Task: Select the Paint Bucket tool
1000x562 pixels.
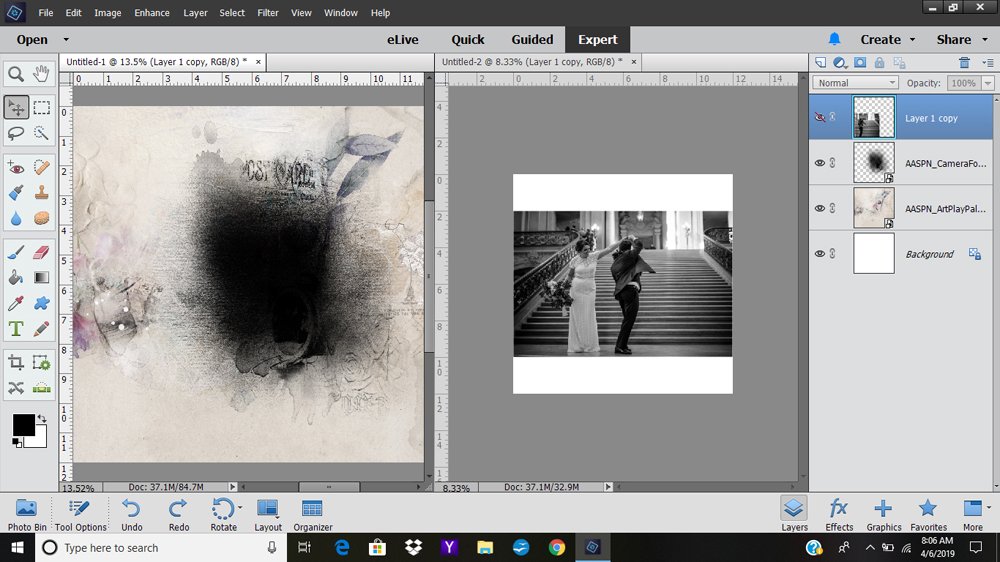Action: tap(16, 277)
